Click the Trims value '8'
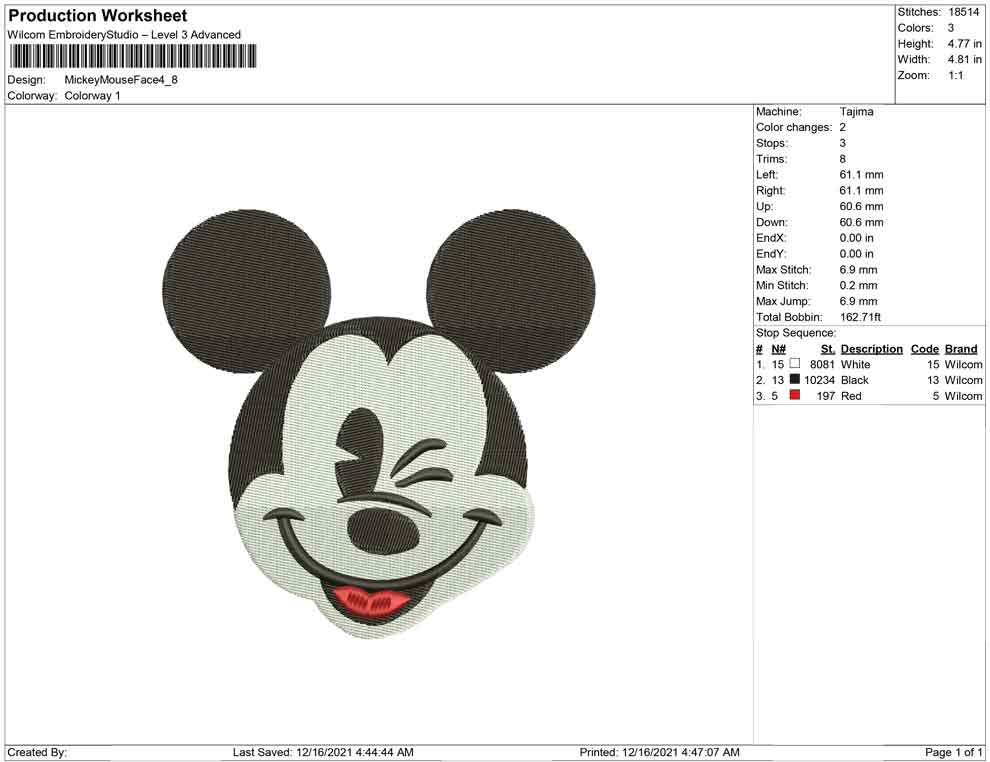Image resolution: width=990 pixels, height=762 pixels. 842,158
